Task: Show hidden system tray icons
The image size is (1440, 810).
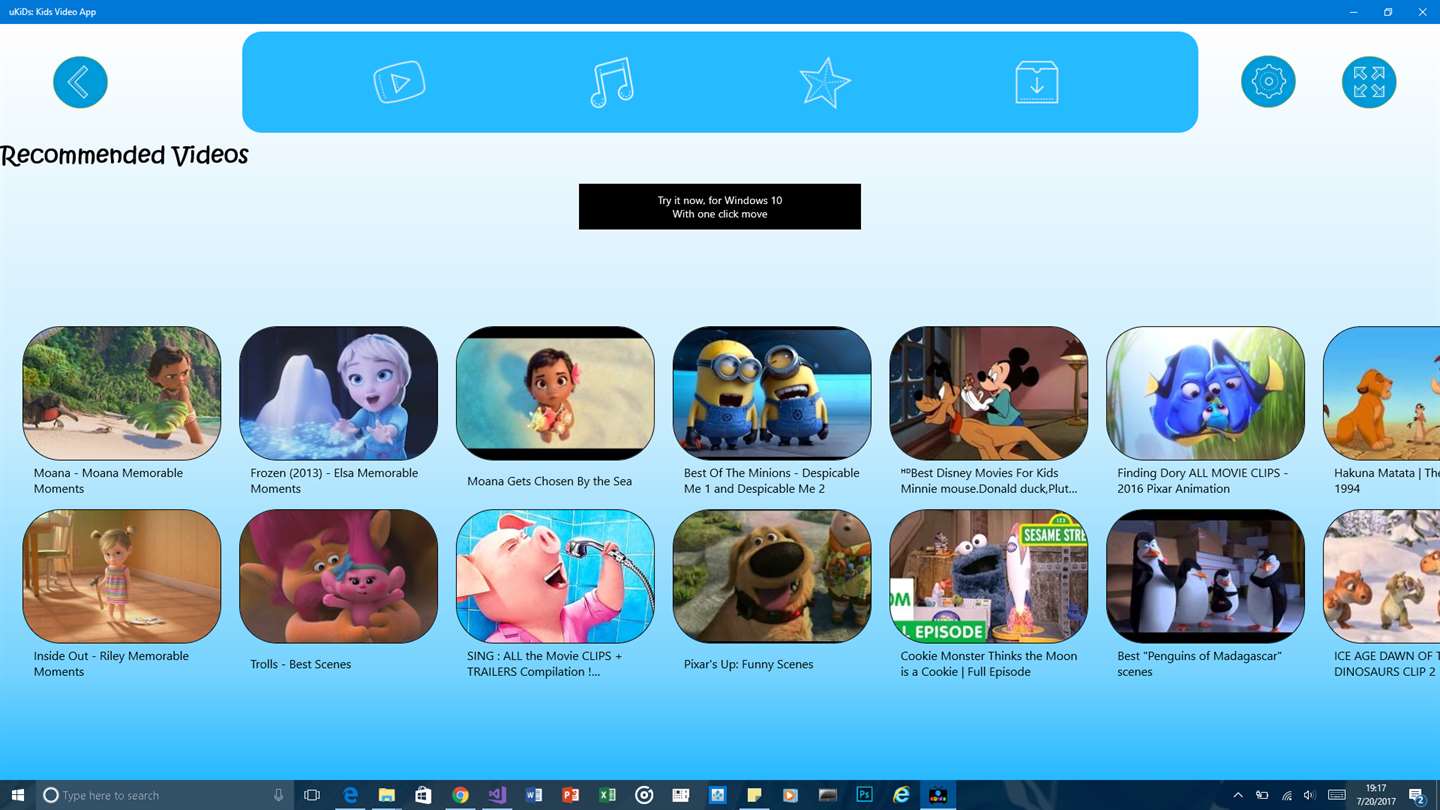Action: (1238, 795)
